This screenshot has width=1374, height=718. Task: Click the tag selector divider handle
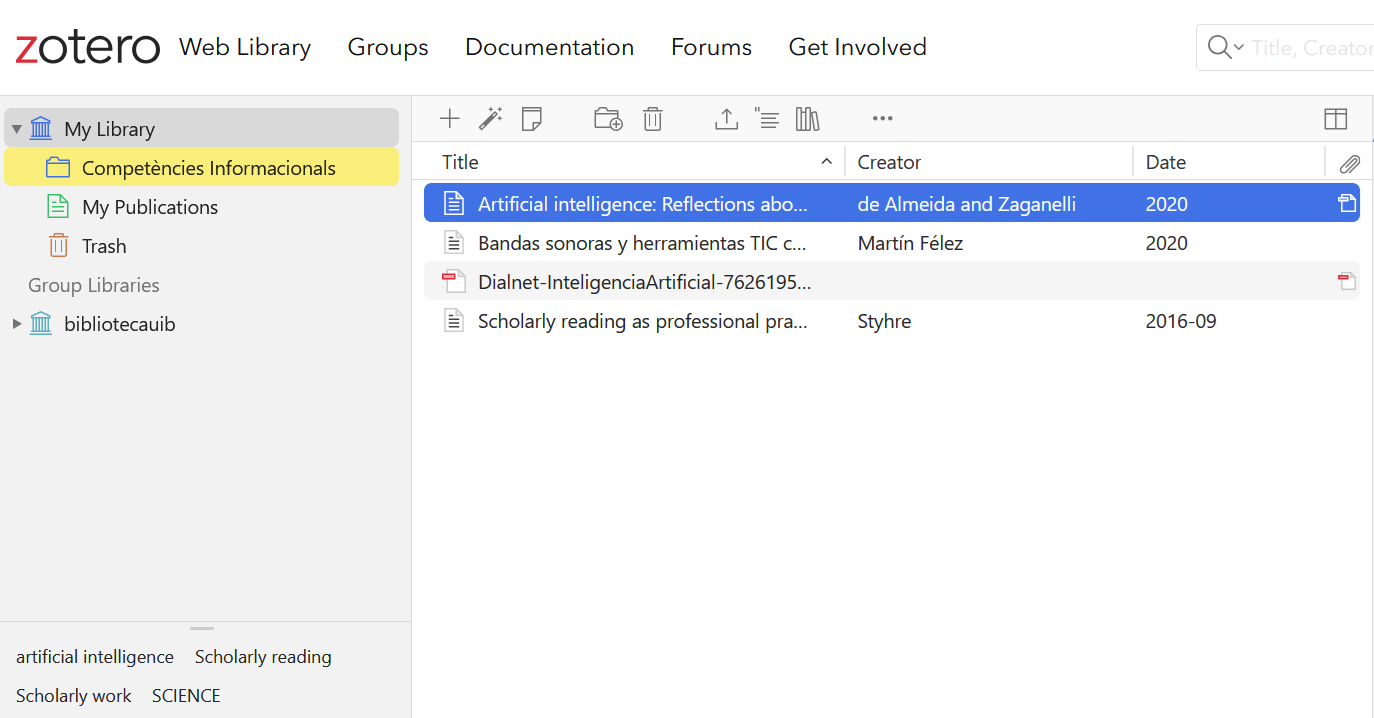pos(202,628)
